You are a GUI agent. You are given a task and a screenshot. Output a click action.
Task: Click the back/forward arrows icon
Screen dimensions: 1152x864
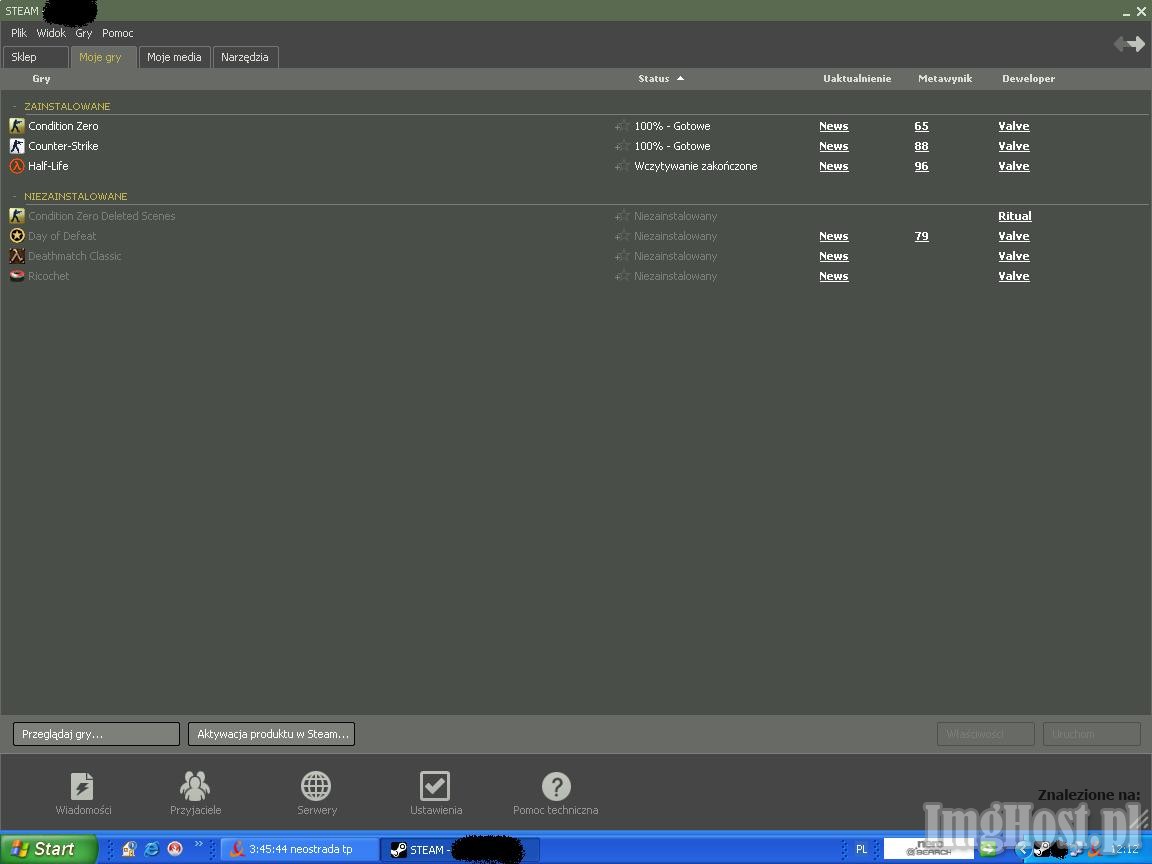pyautogui.click(x=1129, y=44)
